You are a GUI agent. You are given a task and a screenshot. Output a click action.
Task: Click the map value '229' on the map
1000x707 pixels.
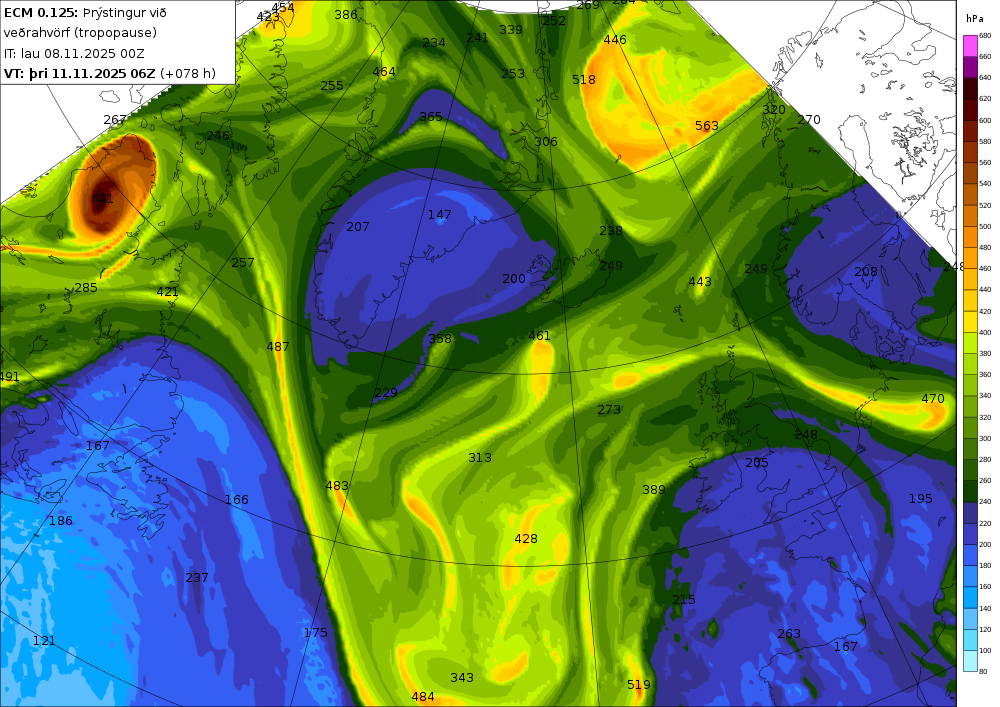386,393
